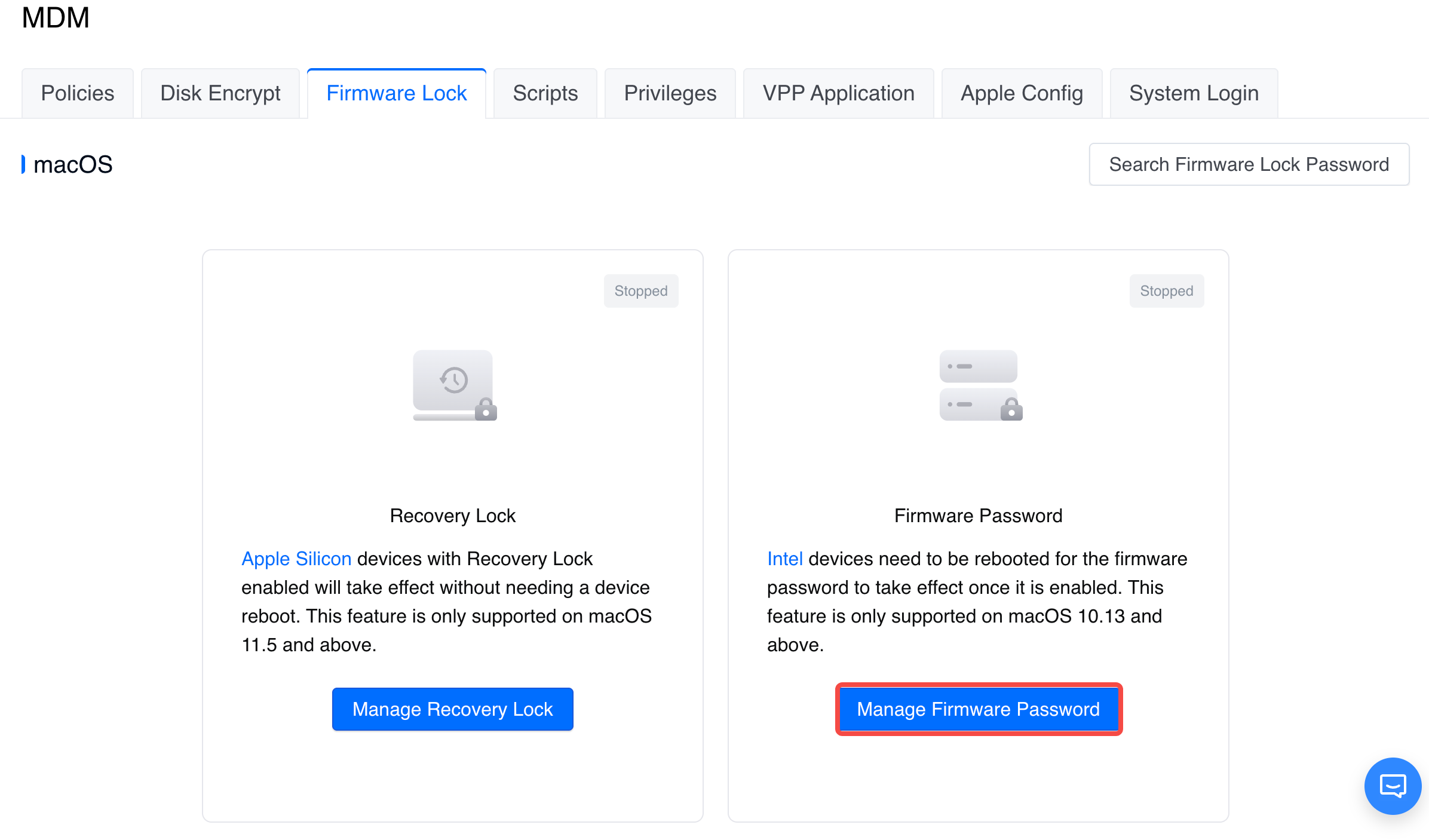Click Manage Firmware Password button
Screen dimensions: 1429x840
978,709
